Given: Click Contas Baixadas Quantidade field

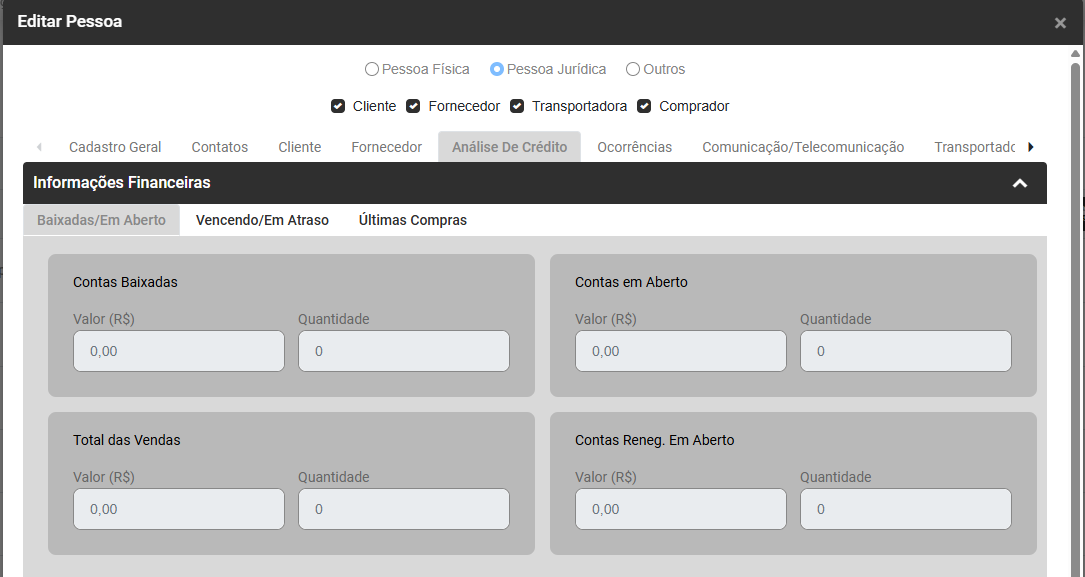Looking at the screenshot, I should tap(404, 351).
